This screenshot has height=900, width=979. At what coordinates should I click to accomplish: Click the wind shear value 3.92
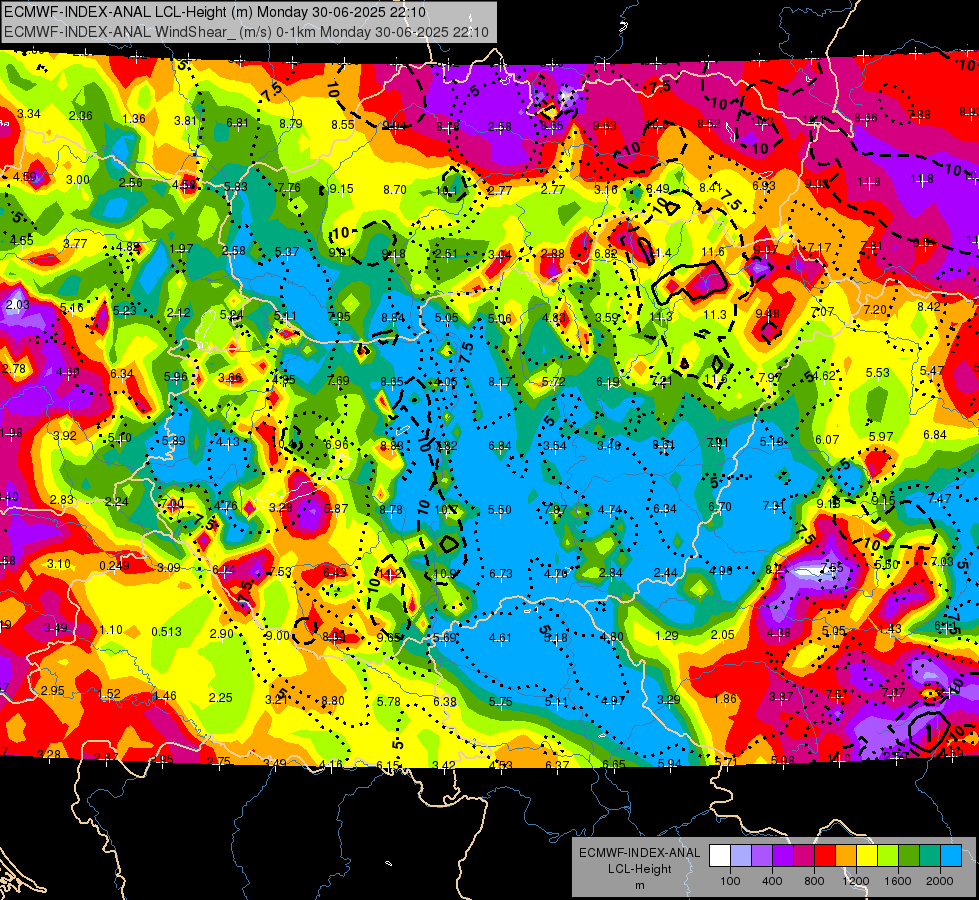click(65, 435)
